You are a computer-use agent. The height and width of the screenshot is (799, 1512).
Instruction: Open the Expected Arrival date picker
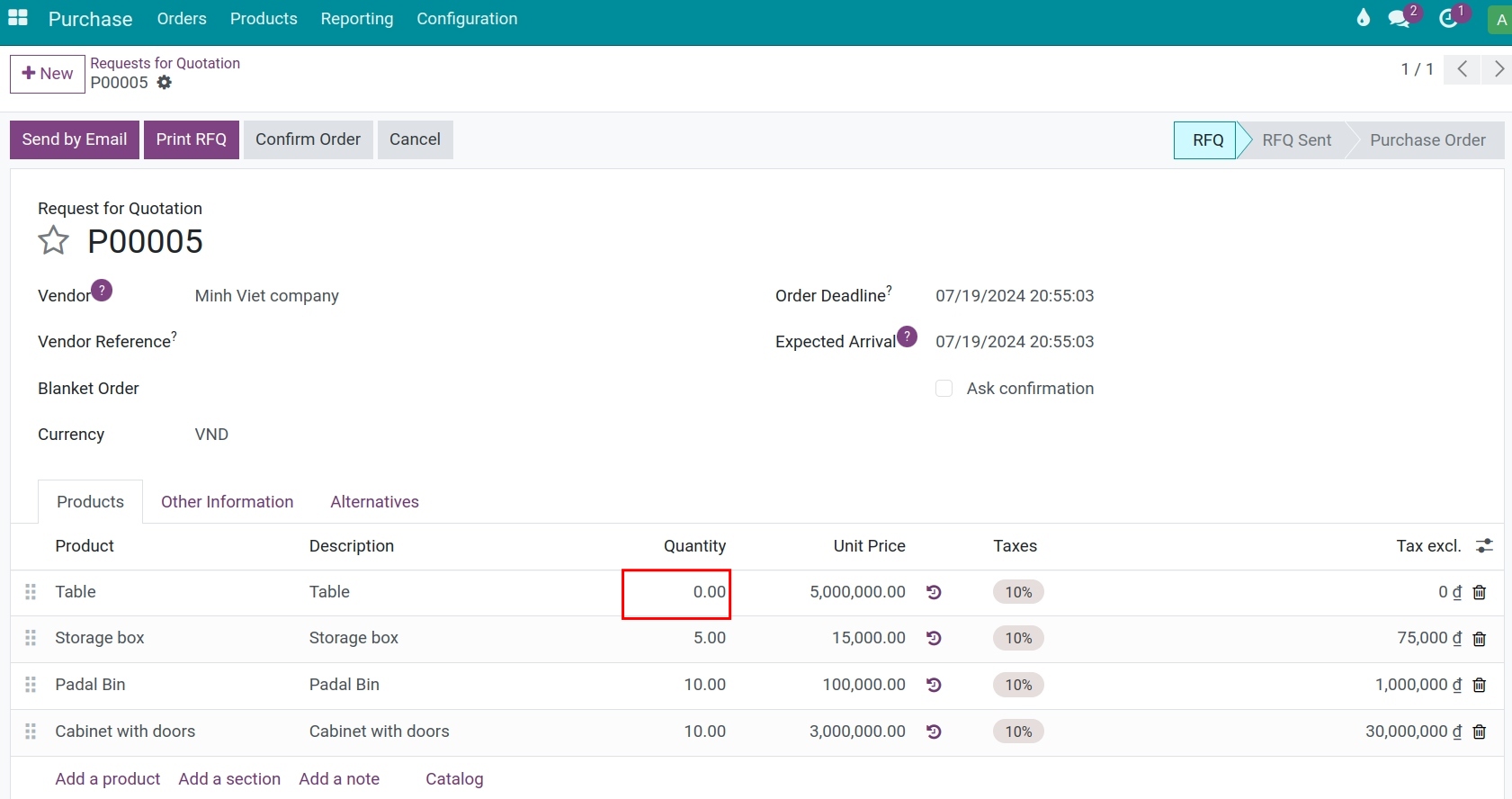[1015, 342]
